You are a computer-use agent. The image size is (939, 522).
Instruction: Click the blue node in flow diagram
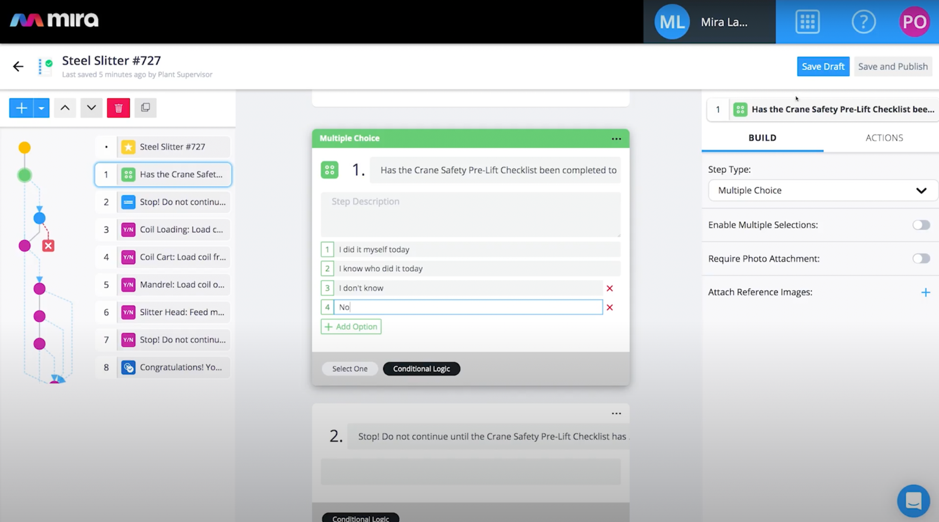40,218
